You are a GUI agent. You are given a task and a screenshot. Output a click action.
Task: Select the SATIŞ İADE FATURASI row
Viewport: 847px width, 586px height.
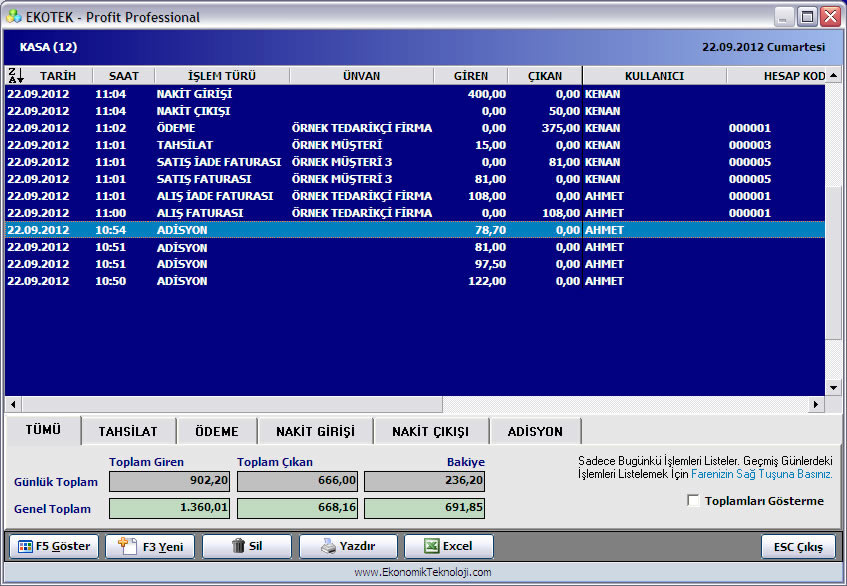pyautogui.click(x=415, y=162)
